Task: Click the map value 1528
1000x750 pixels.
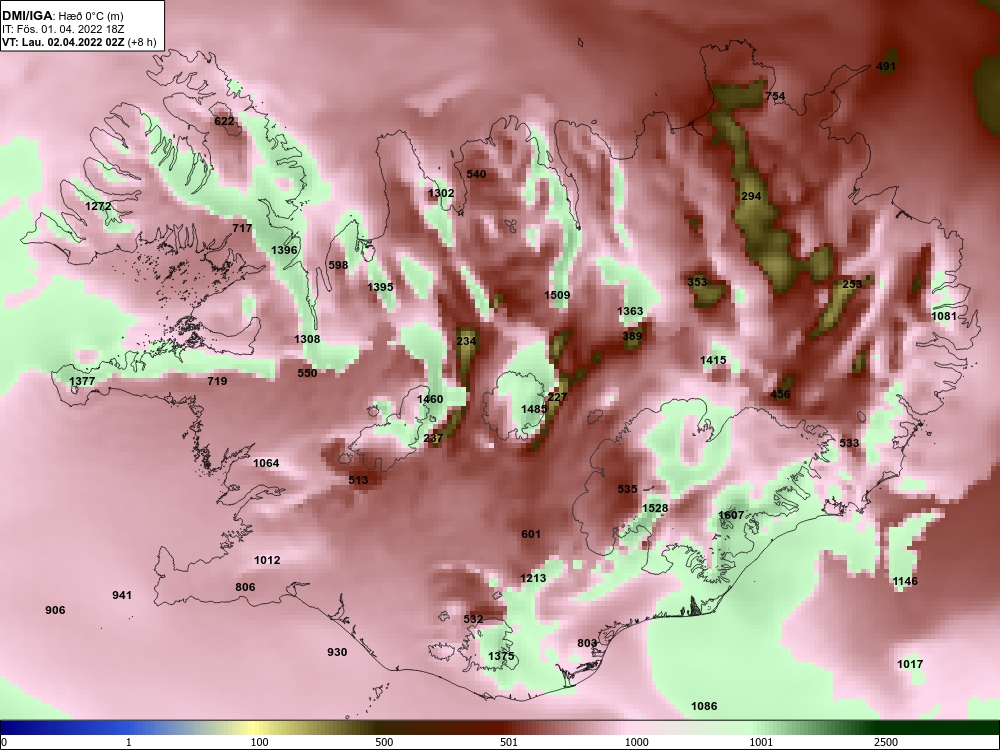Action: point(655,509)
